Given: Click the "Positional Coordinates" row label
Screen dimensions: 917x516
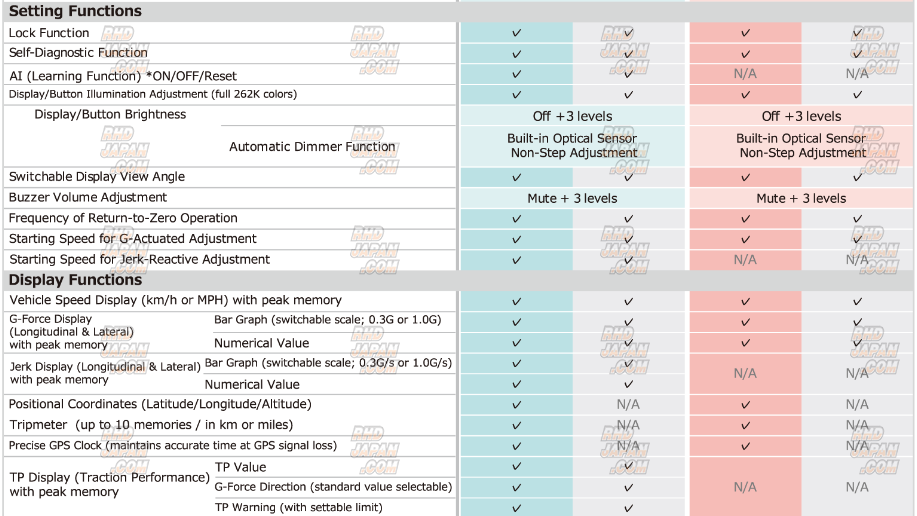Looking at the screenshot, I should [x=160, y=404].
